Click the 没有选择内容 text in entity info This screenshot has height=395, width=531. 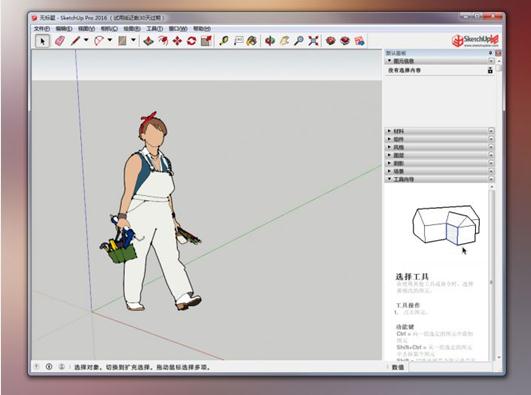pyautogui.click(x=404, y=70)
